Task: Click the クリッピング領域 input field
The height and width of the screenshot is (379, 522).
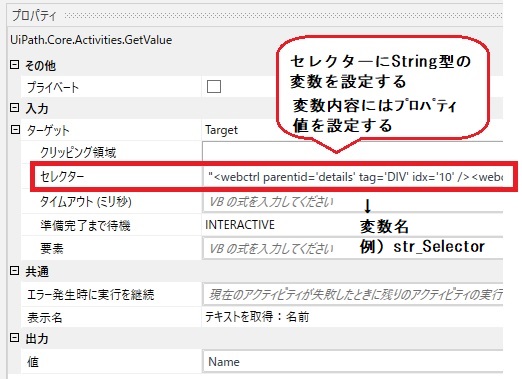Action: point(353,152)
